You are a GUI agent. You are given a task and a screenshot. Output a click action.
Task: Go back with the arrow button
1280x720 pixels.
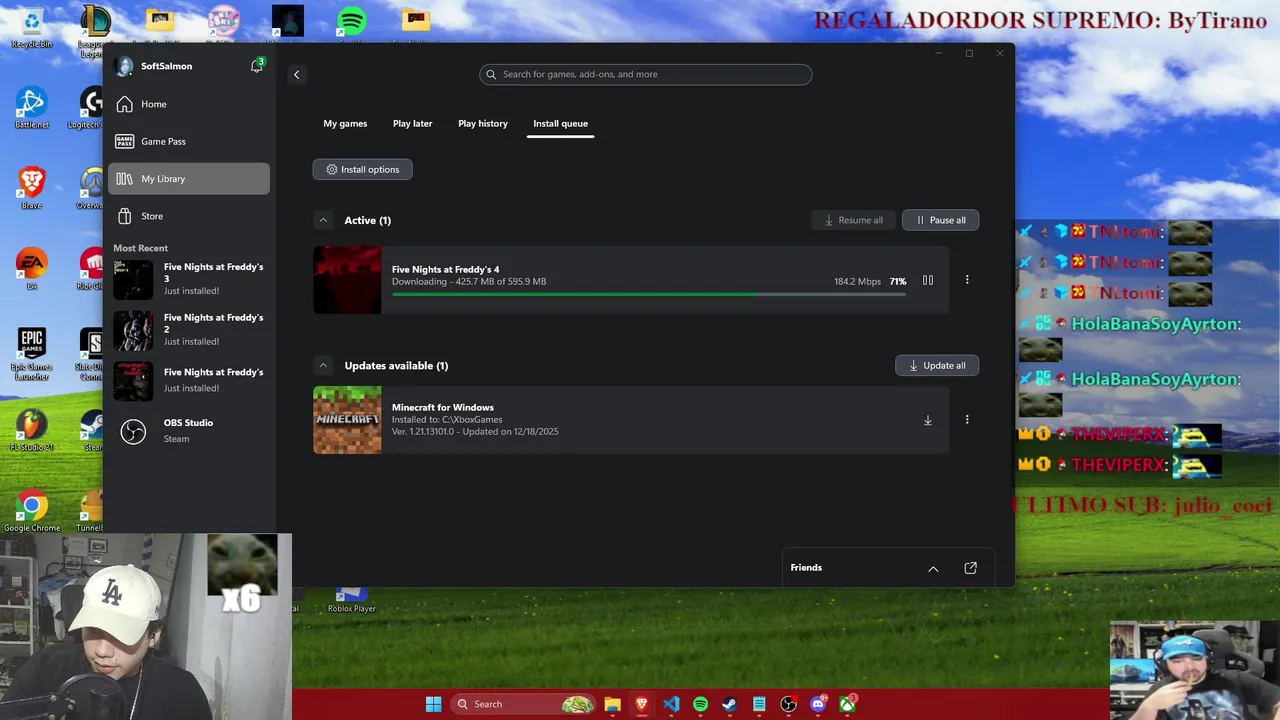pos(296,74)
